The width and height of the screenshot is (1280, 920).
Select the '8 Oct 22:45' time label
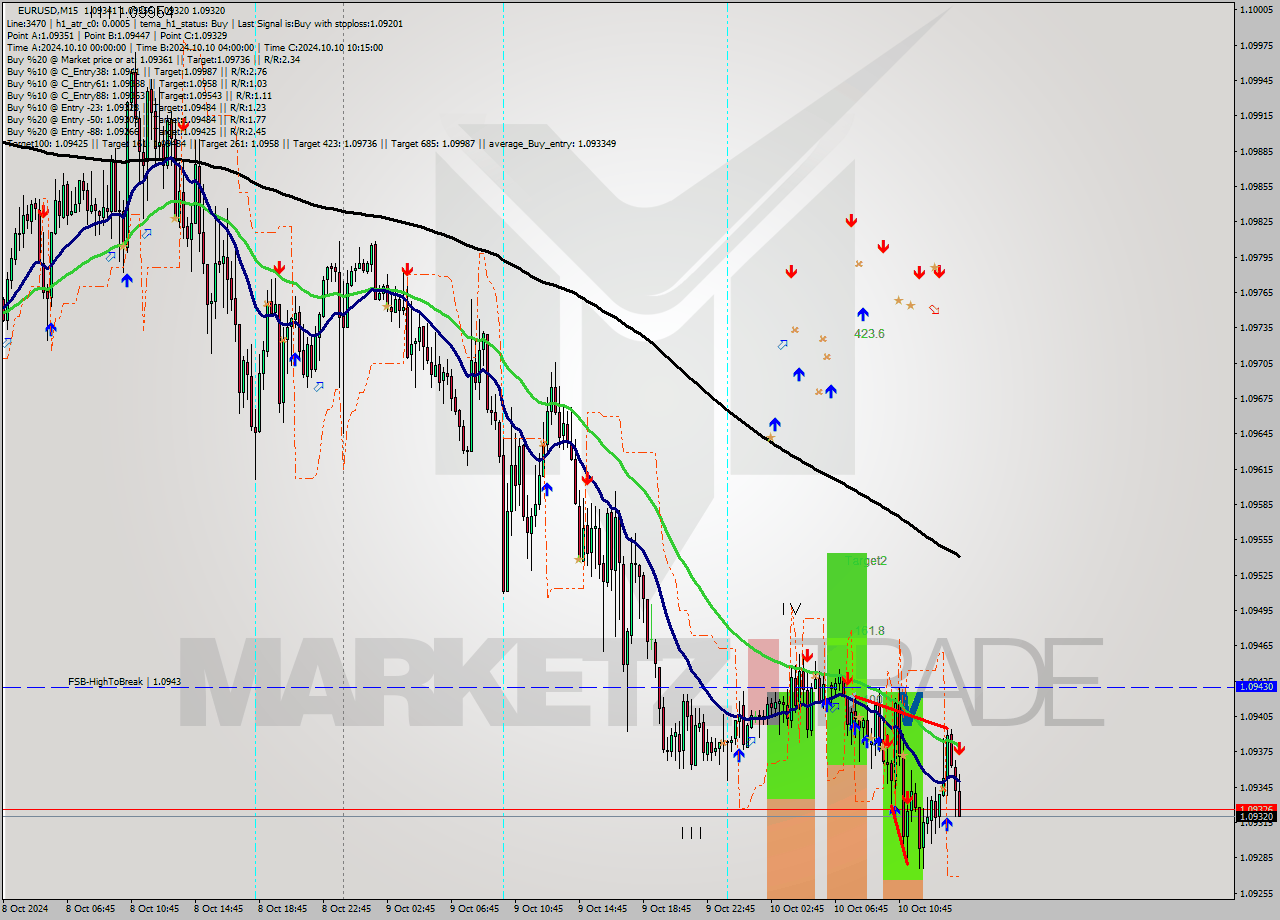point(347,909)
